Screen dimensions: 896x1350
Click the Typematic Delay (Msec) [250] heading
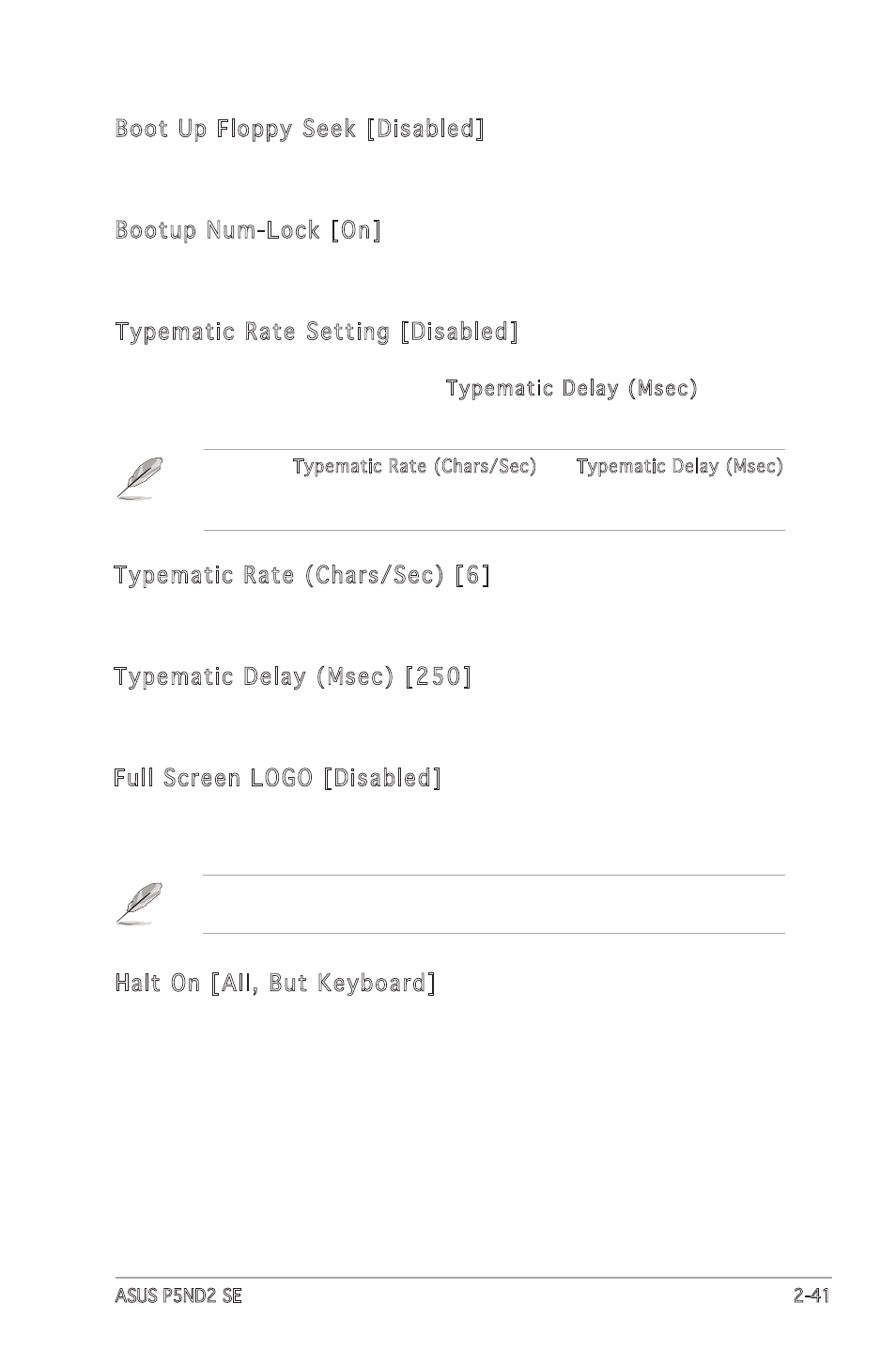[x=292, y=676]
